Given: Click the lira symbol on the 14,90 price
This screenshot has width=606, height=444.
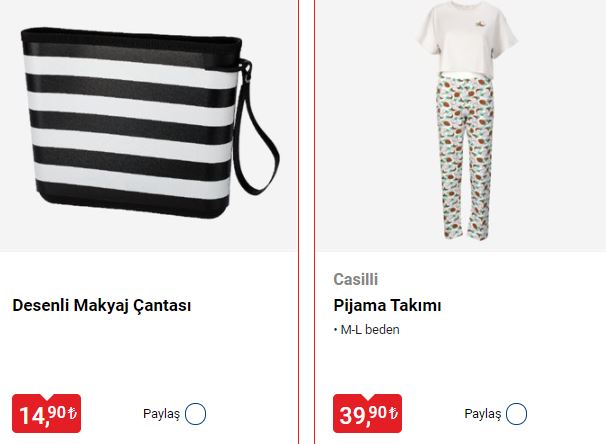Looking at the screenshot, I should click(72, 413).
